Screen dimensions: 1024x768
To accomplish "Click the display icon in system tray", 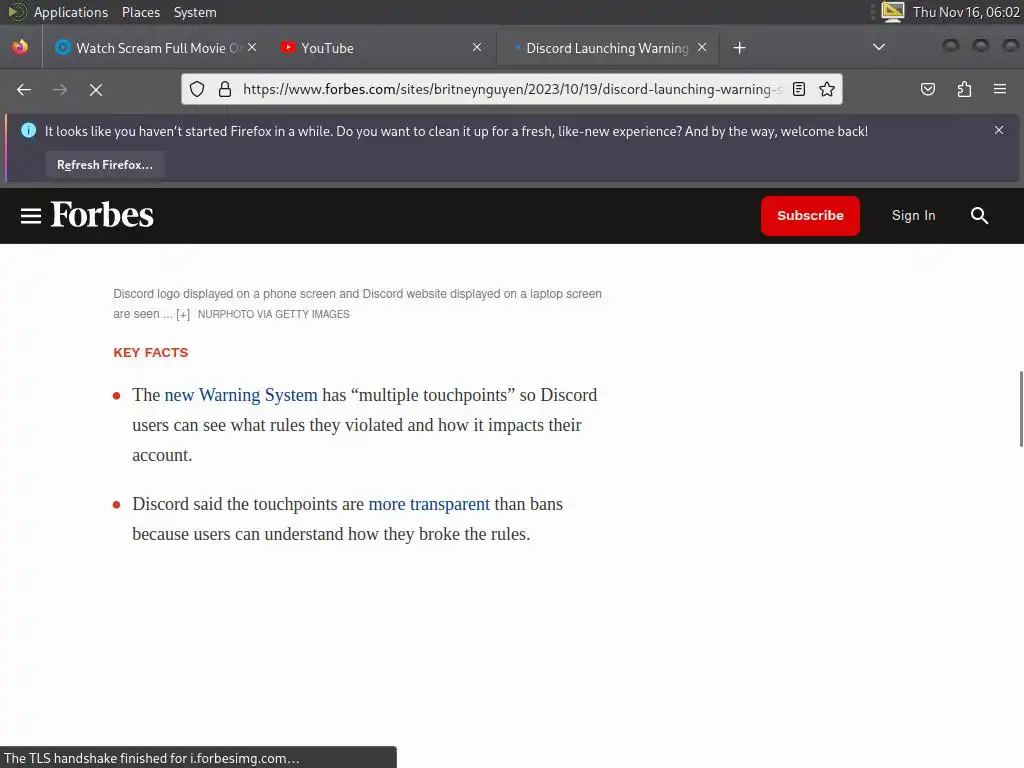I will 892,12.
